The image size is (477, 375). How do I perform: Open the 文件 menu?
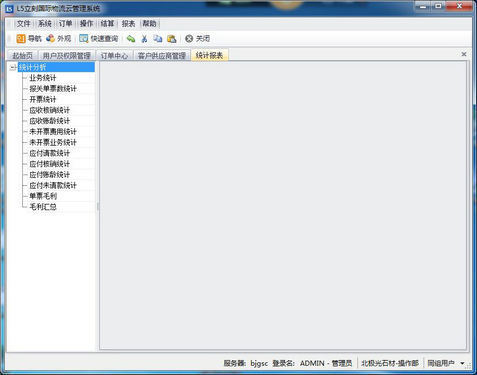(x=23, y=24)
